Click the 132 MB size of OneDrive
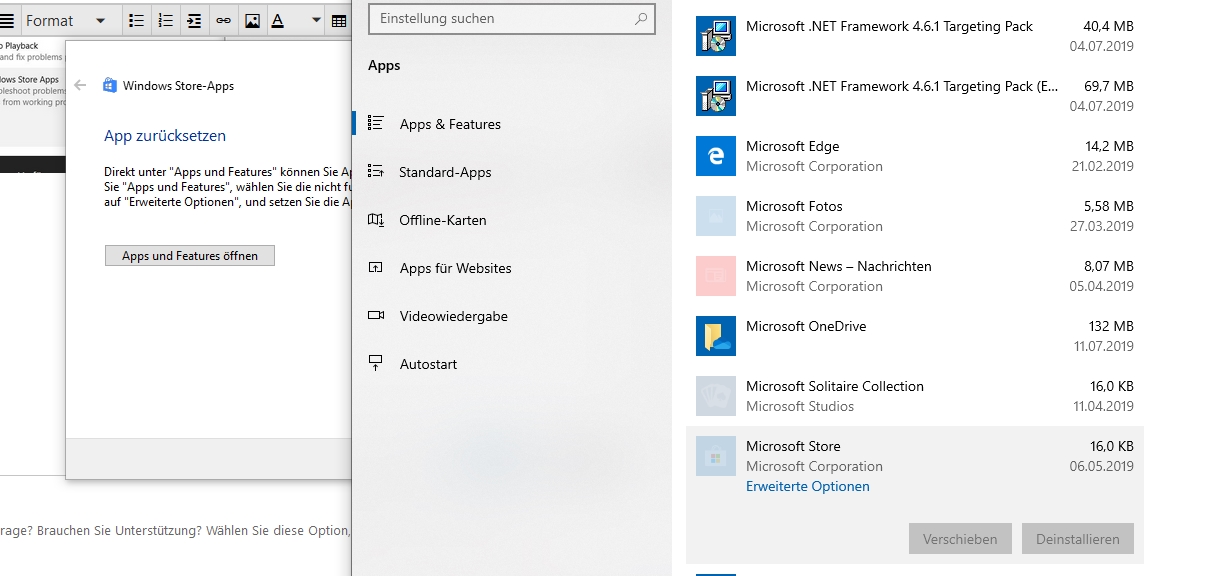 click(1111, 326)
